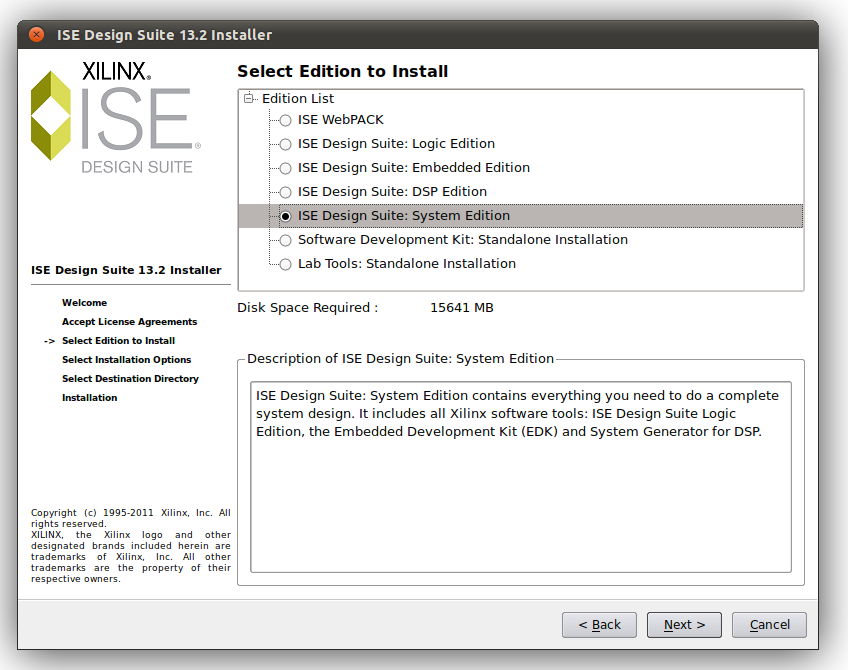Image resolution: width=848 pixels, height=670 pixels.
Task: Select the System Edition radio button
Action: pyautogui.click(x=285, y=216)
